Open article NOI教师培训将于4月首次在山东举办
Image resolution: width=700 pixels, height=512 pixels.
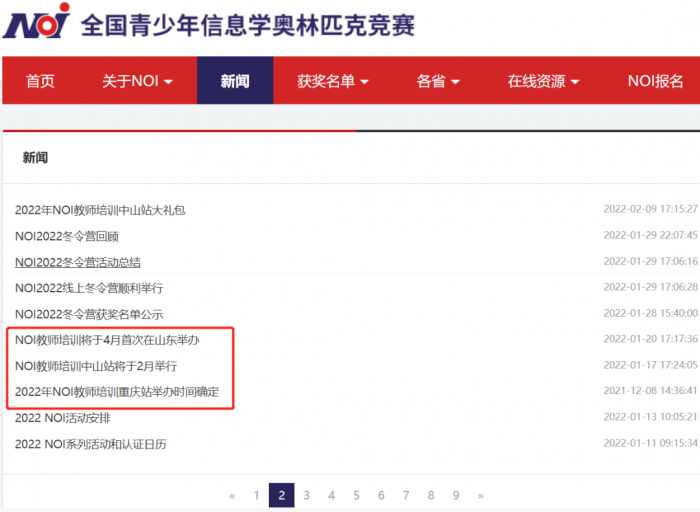click(x=107, y=340)
